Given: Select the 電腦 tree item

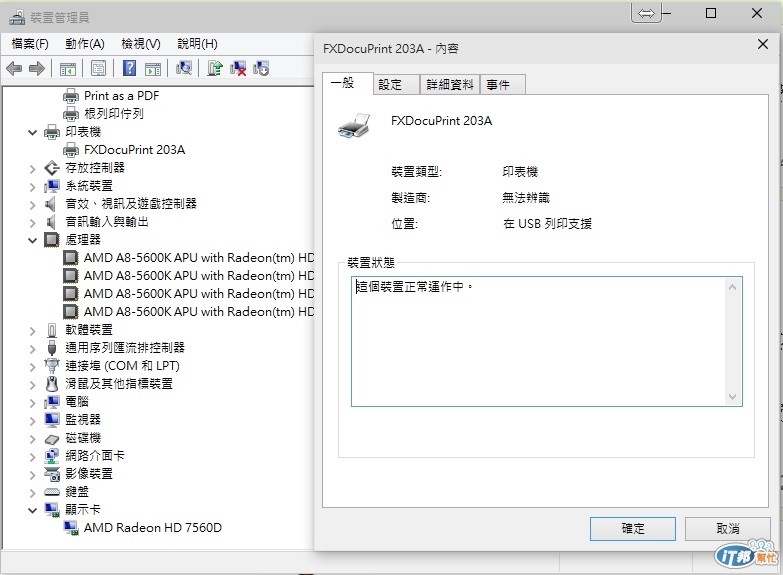Looking at the screenshot, I should 77,402.
